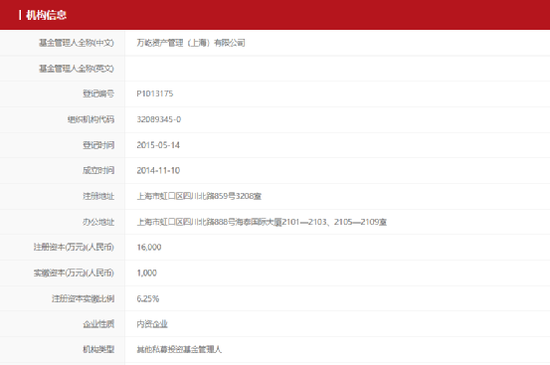This screenshot has width=550, height=365.
Task: Select the 实缴资本(万元)(人民币) label
Action: click(x=74, y=273)
